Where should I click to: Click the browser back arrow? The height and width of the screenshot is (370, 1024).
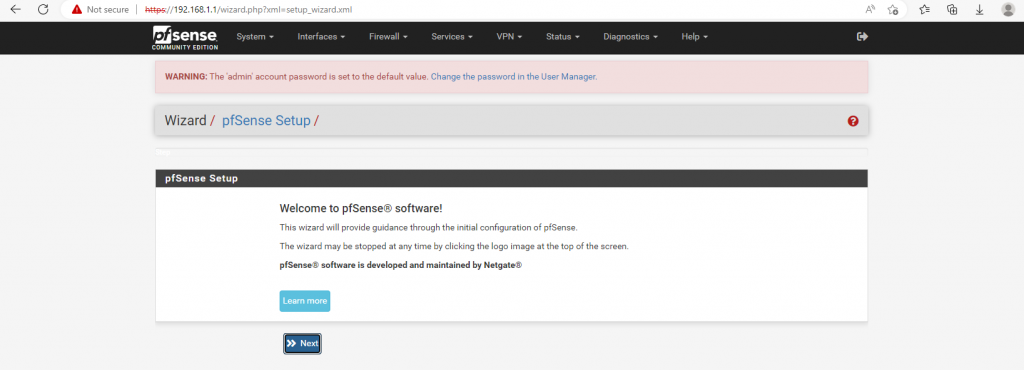click(x=16, y=9)
